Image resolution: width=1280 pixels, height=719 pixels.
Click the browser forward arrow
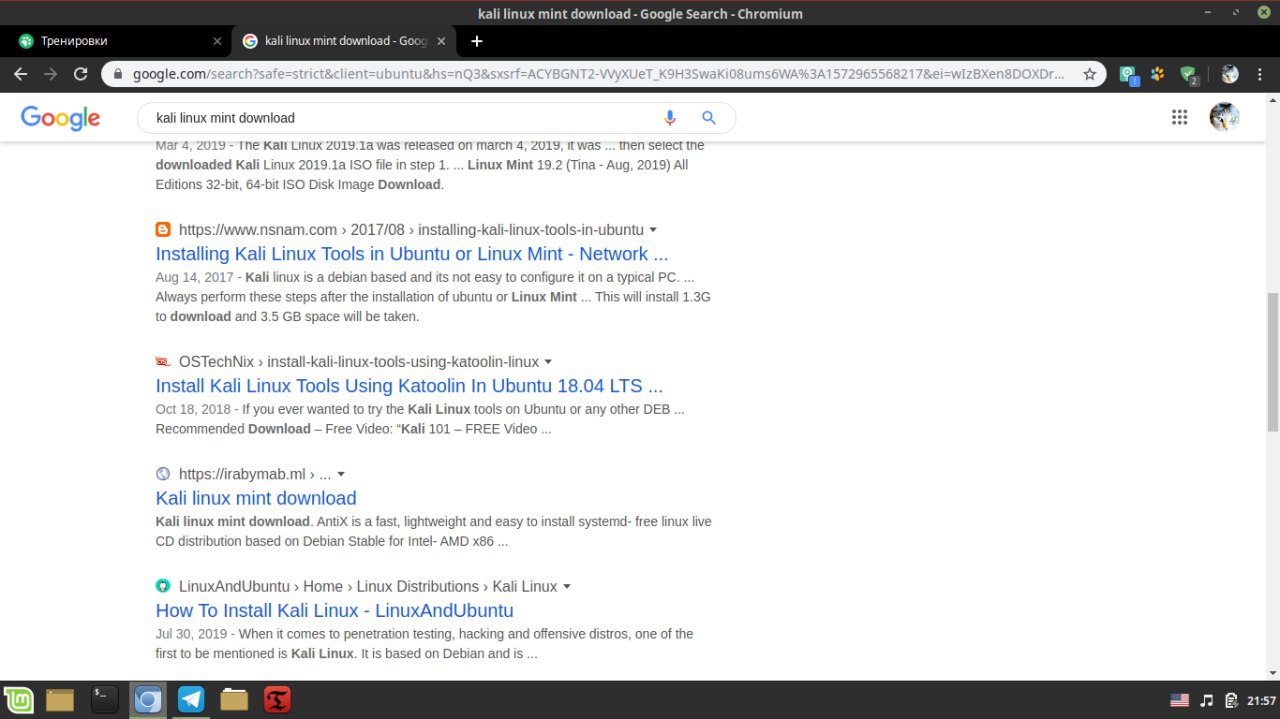point(51,74)
